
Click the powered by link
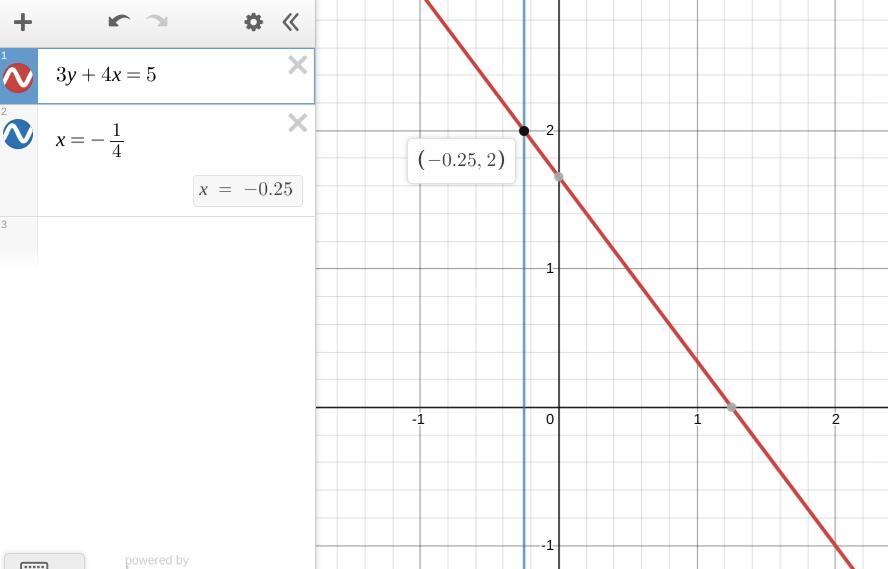pyautogui.click(x=157, y=561)
